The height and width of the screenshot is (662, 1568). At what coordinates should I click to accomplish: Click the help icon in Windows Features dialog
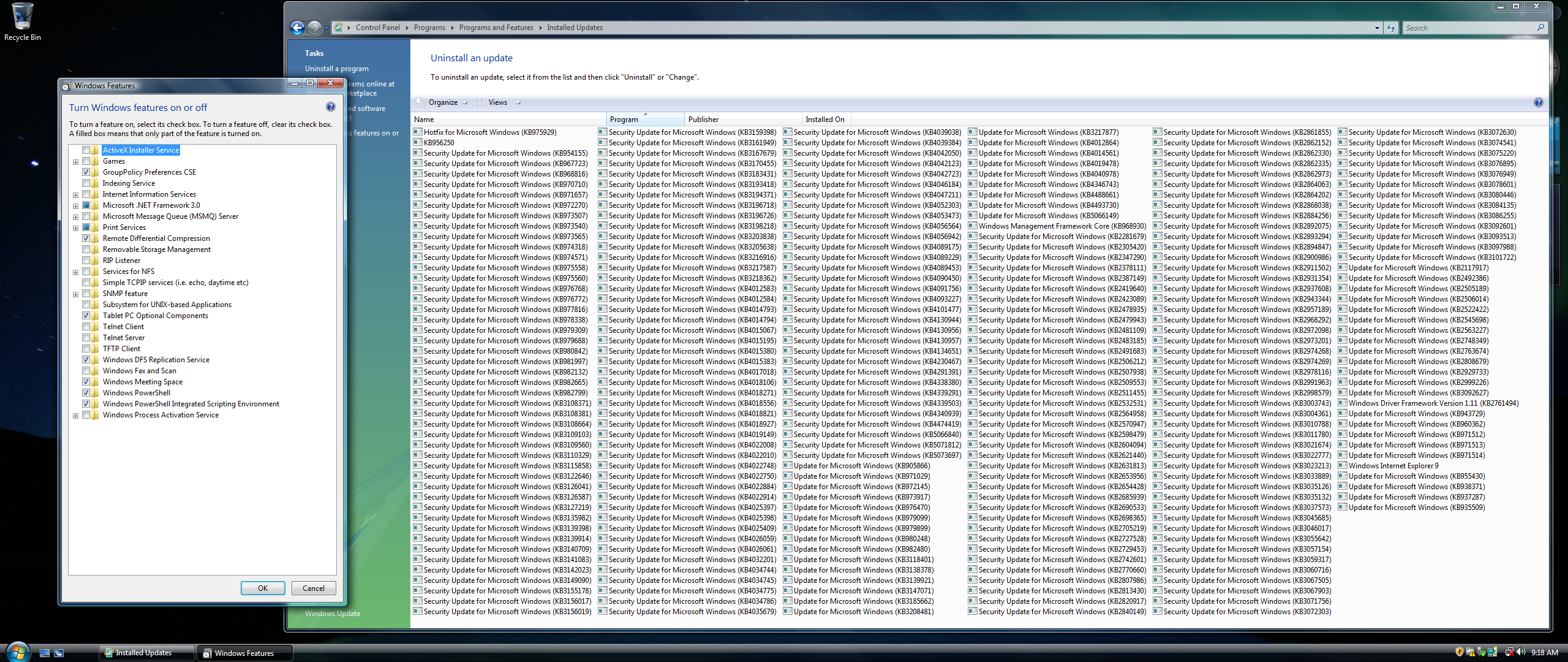coord(331,107)
